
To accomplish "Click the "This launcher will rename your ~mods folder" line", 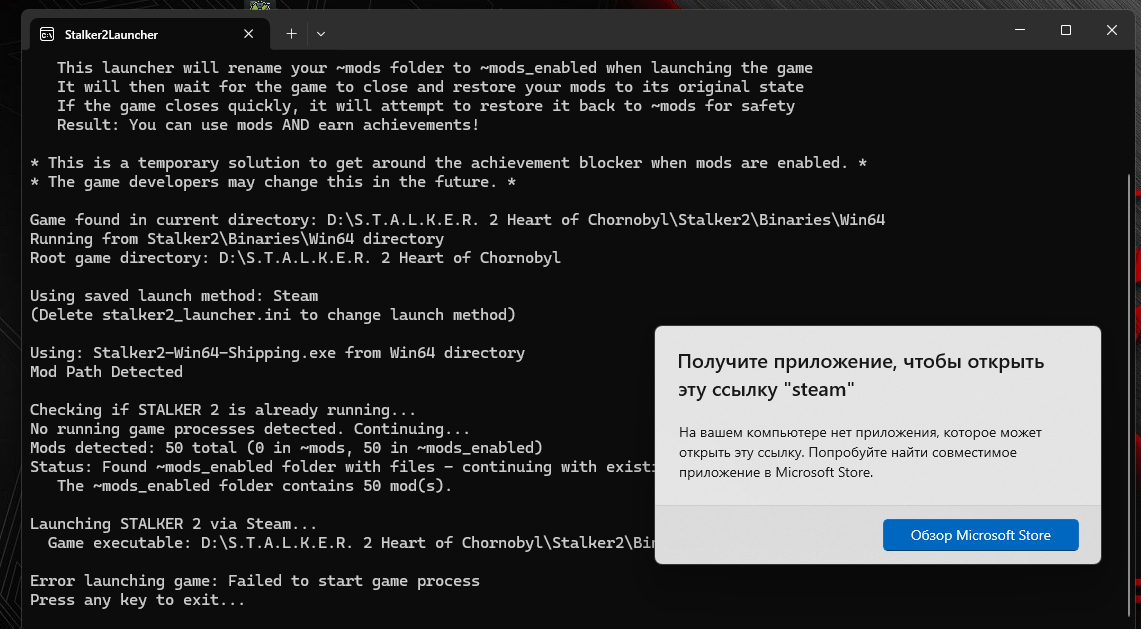I will [x=434, y=68].
